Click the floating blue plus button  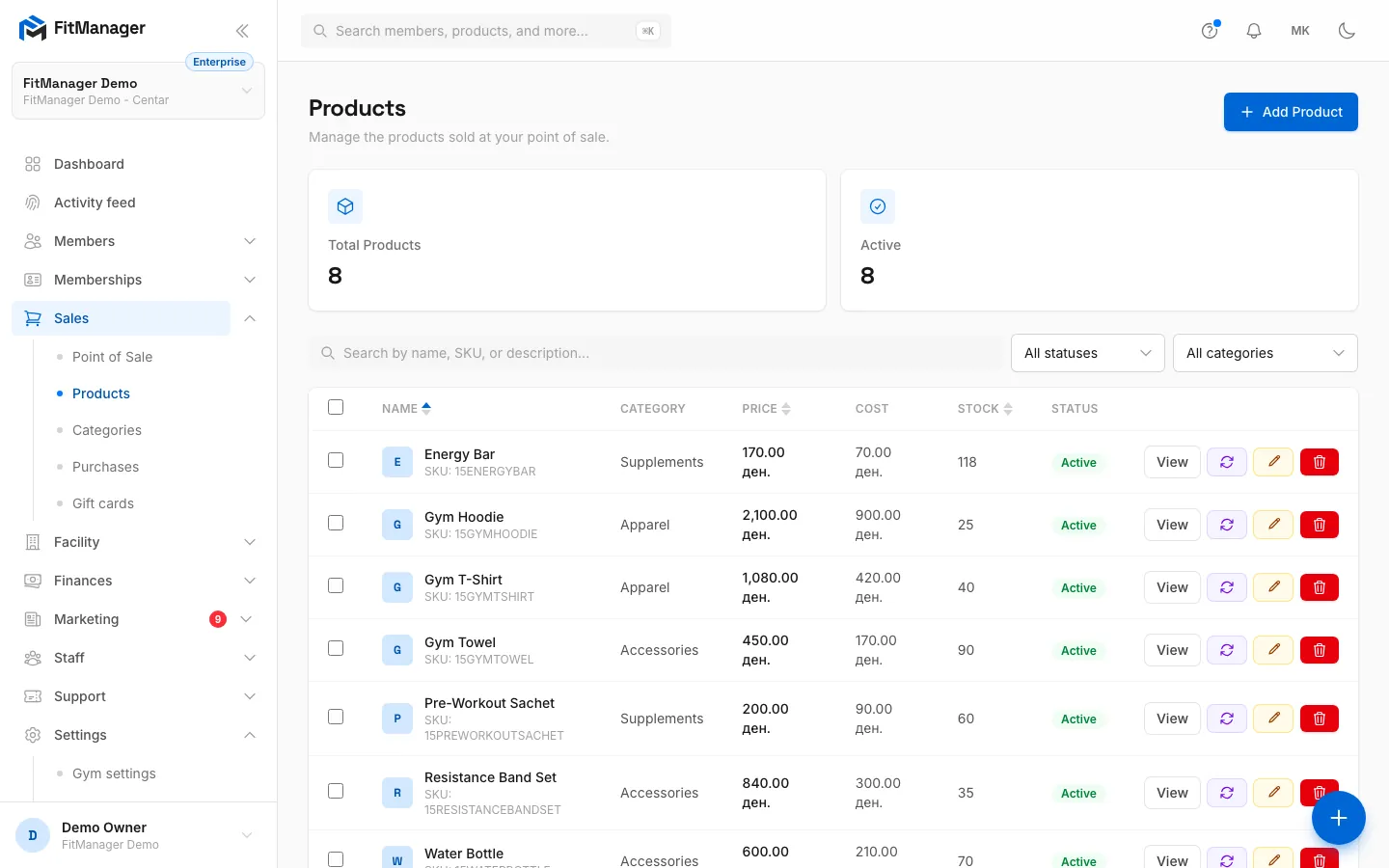coord(1339,818)
